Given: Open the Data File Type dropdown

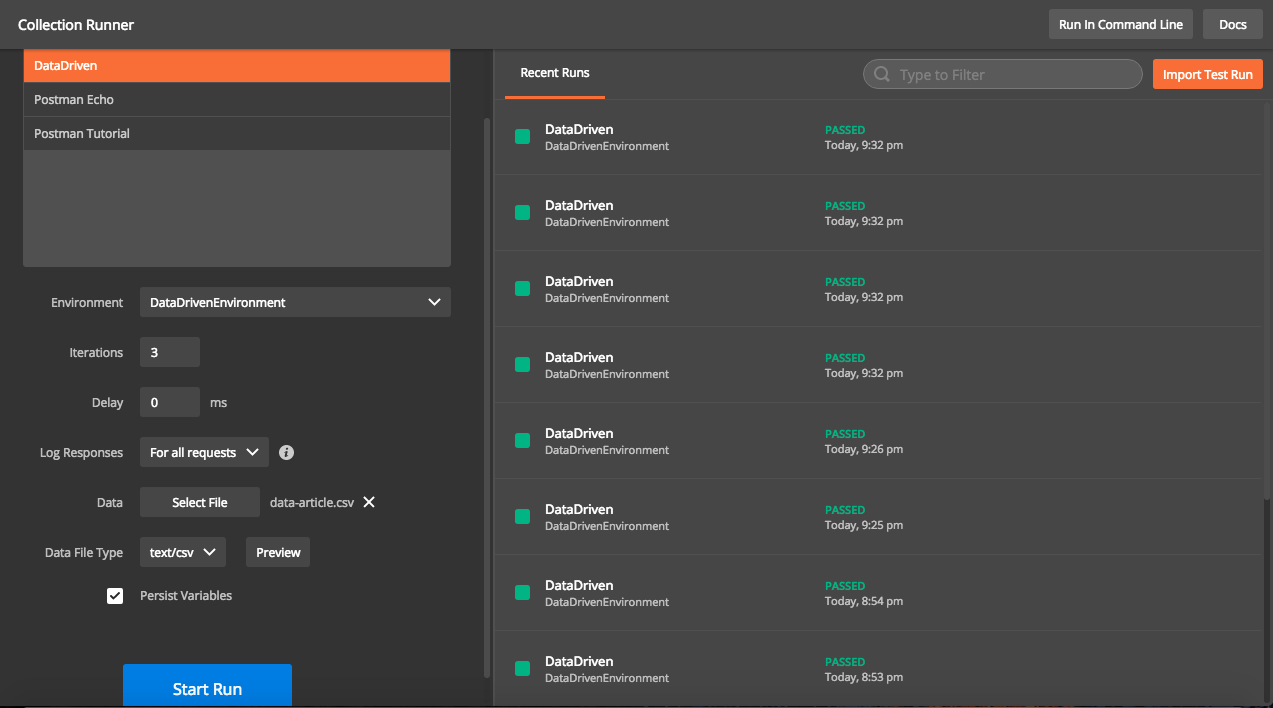Looking at the screenshot, I should pos(183,552).
